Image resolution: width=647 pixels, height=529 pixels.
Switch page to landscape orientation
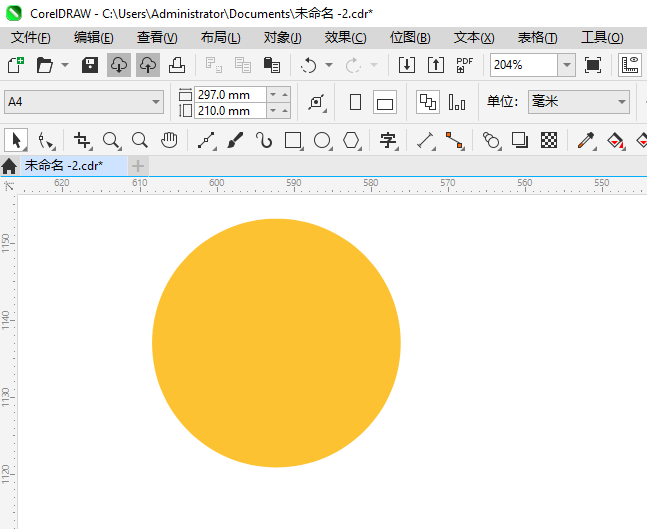coord(385,102)
